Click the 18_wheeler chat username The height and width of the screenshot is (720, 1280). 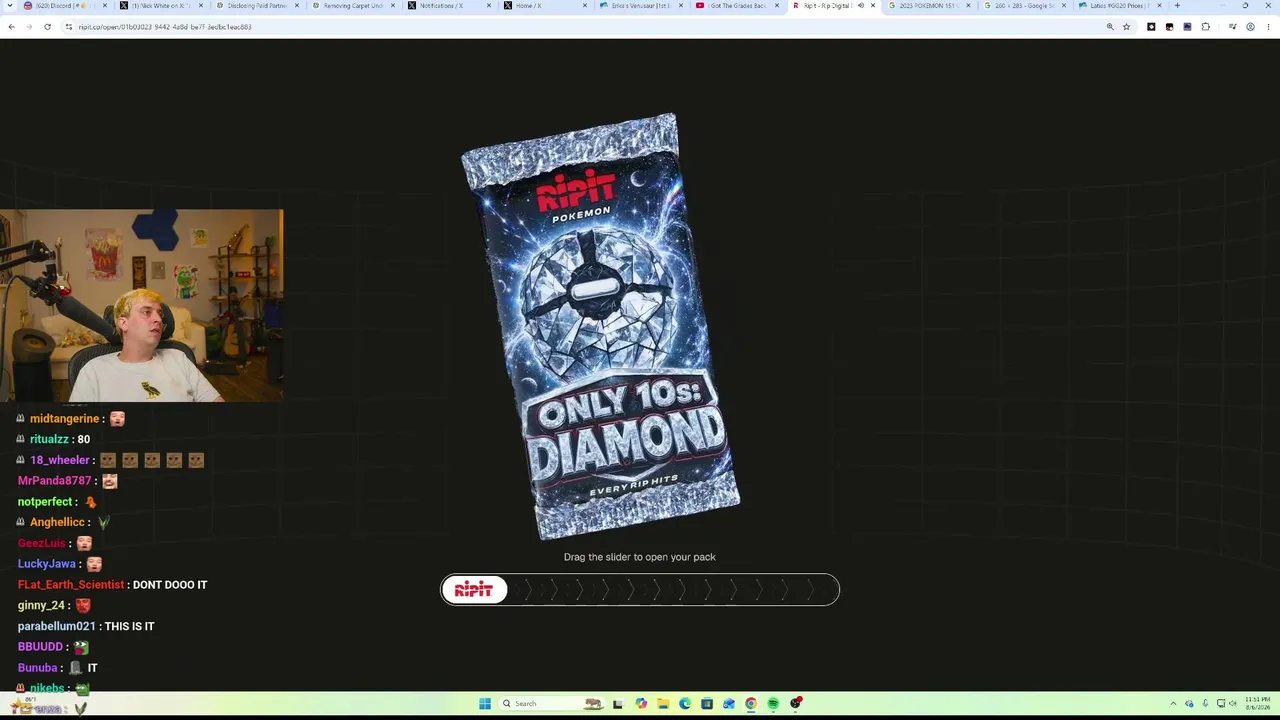point(60,460)
